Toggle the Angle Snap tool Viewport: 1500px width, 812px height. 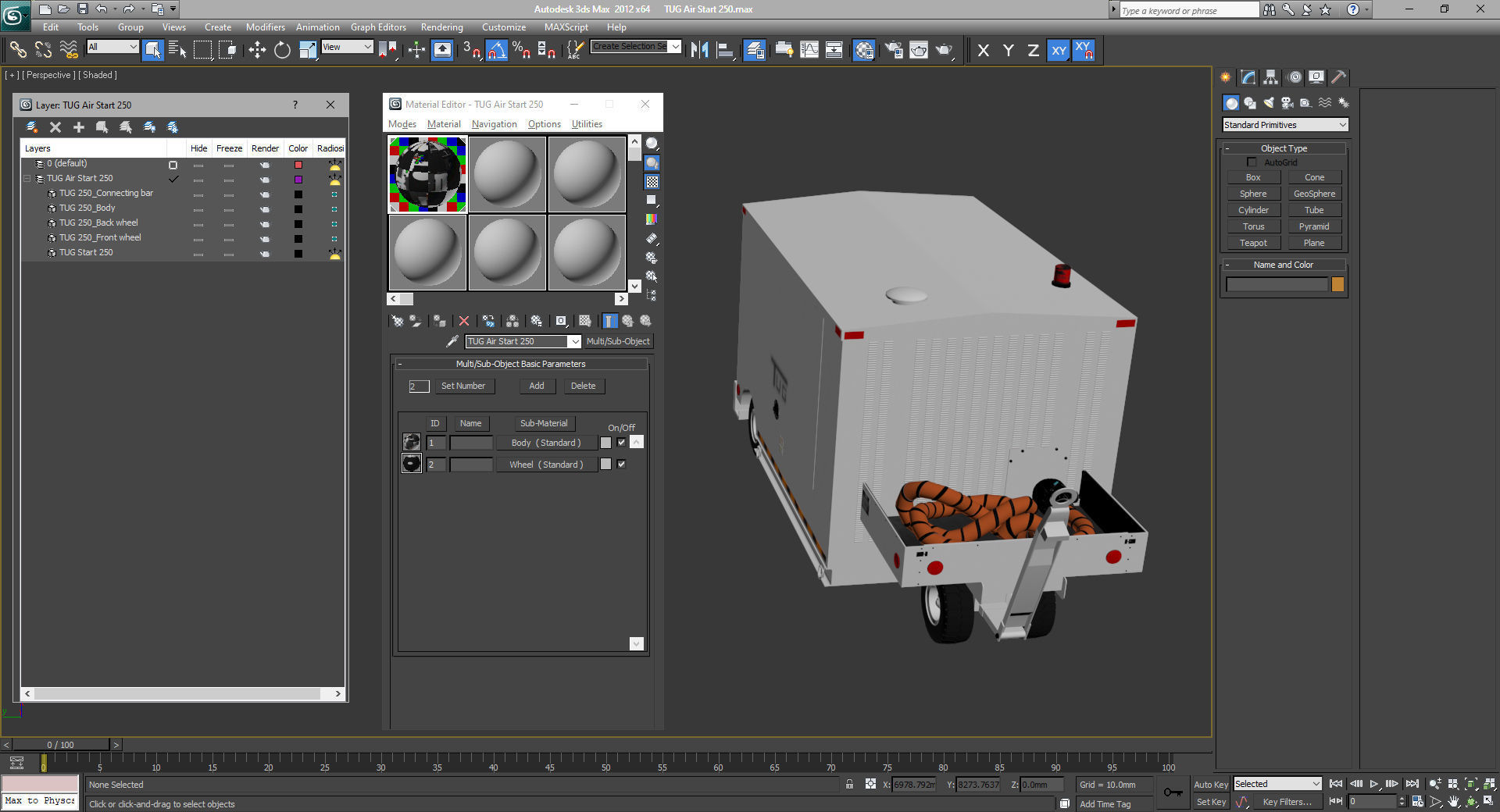[497, 50]
